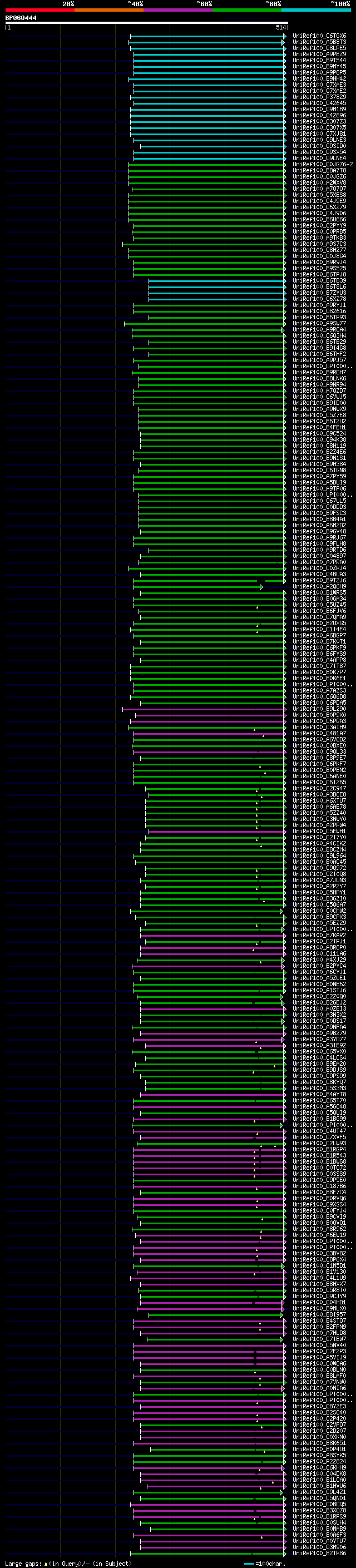The width and height of the screenshot is (356, 1568).
Task: Select the label UniRef100_A6BGP7
Action: tap(319, 635)
